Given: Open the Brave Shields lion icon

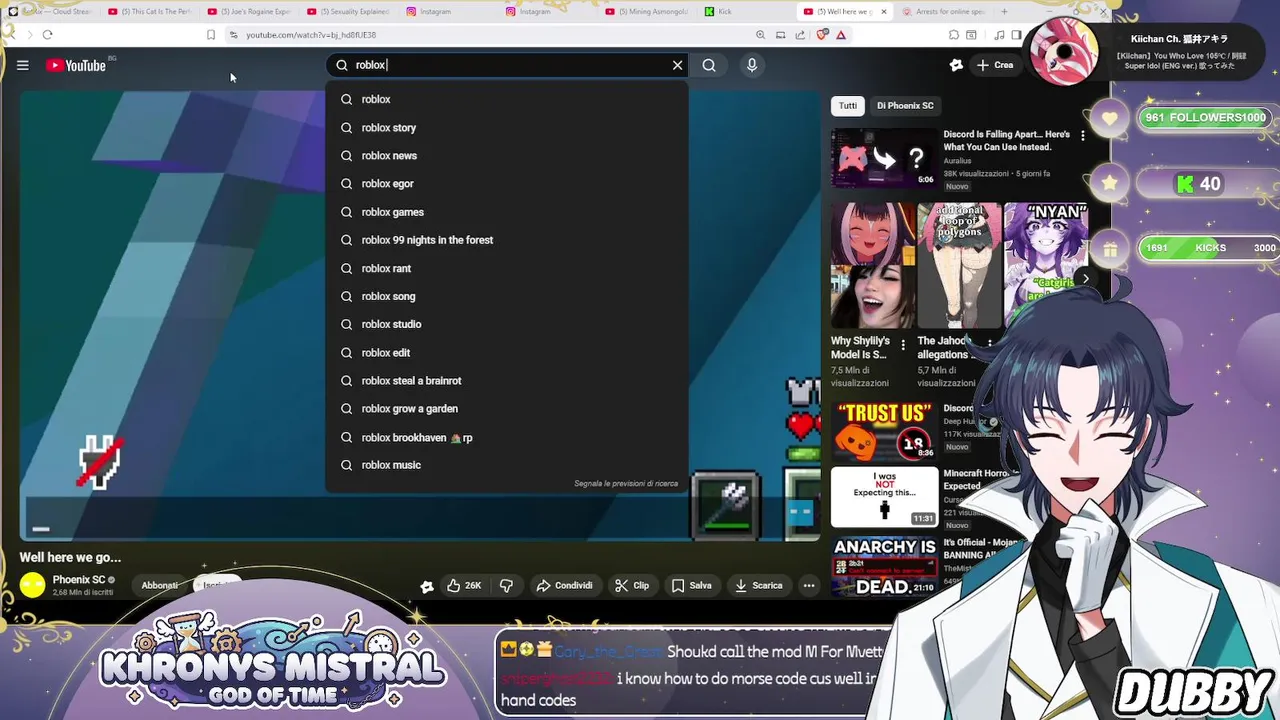Looking at the screenshot, I should [822, 35].
